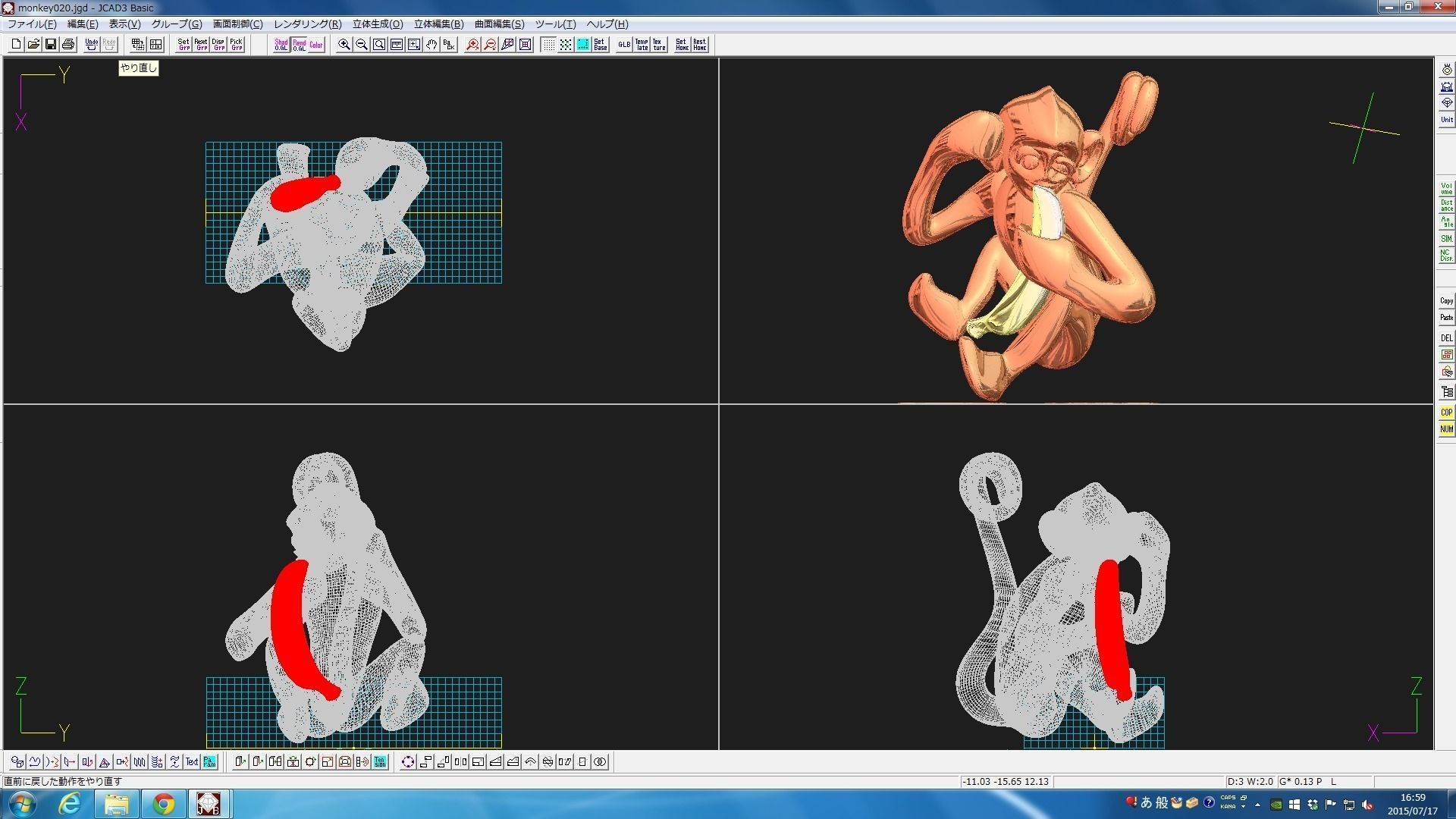Click the Set Base button
The image size is (1456, 819).
point(601,45)
